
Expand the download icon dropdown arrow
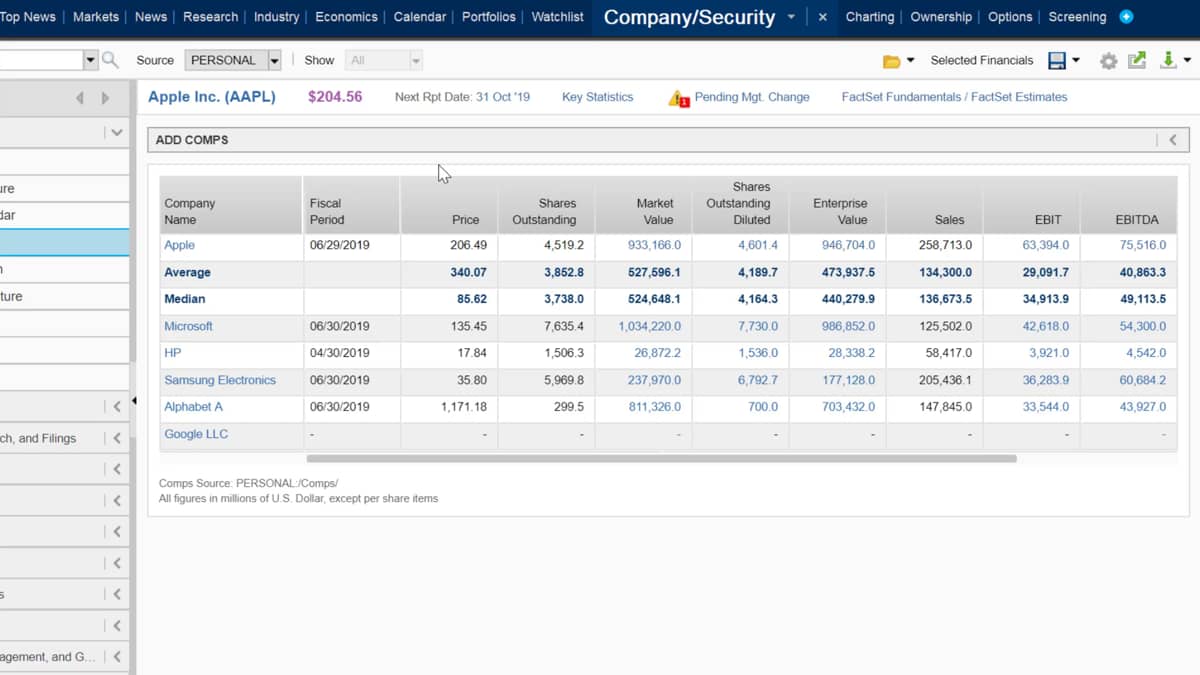pos(1187,61)
